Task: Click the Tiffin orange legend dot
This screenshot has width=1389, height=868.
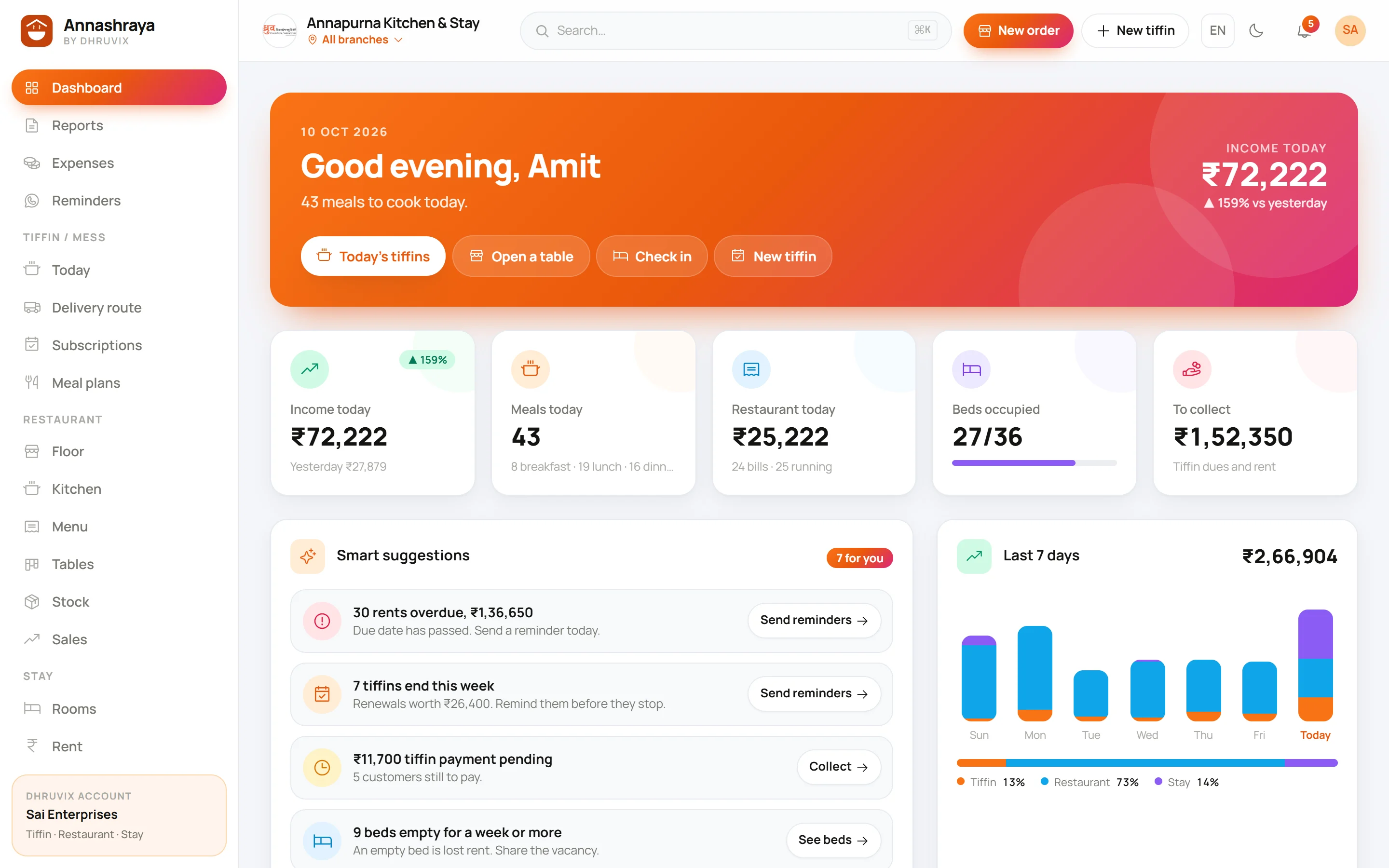Action: tap(961, 781)
